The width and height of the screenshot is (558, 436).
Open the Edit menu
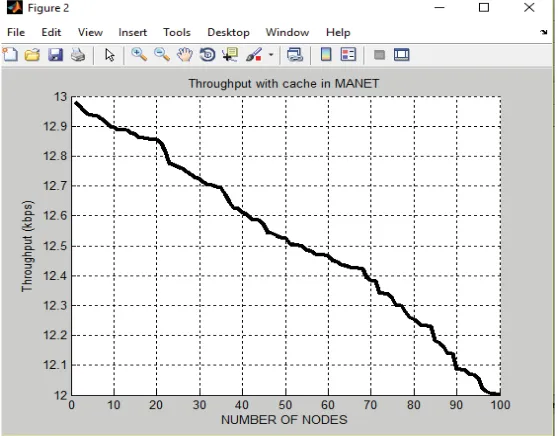coord(51,32)
